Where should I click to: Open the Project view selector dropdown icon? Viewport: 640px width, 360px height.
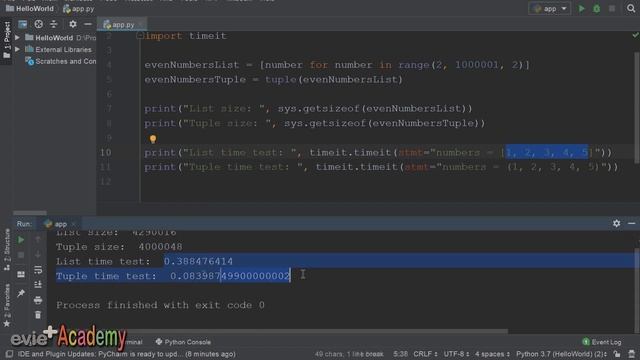point(22,24)
